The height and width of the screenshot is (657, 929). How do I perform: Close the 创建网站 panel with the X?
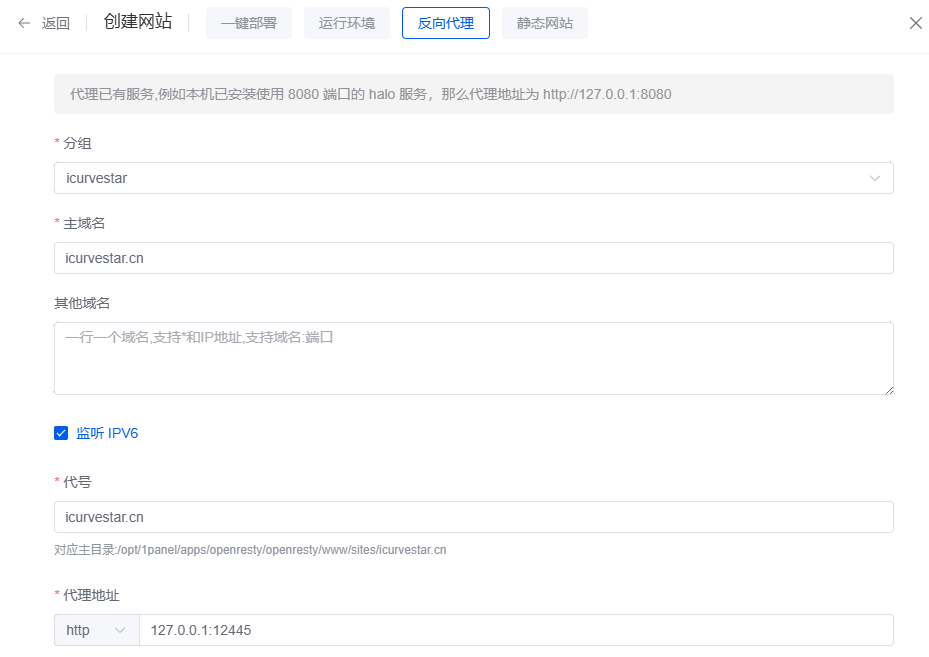click(x=915, y=23)
